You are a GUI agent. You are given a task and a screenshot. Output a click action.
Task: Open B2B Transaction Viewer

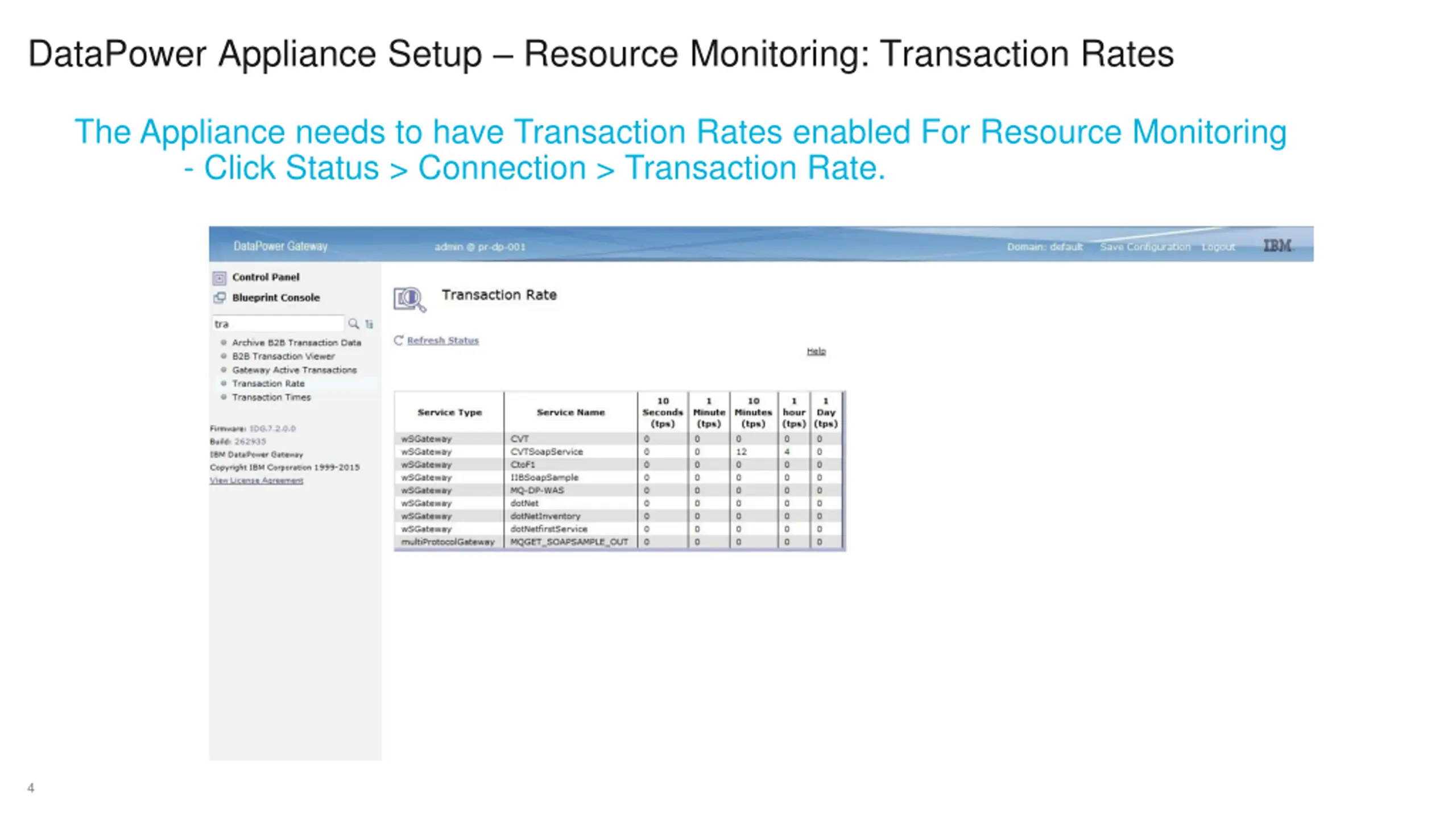[283, 356]
